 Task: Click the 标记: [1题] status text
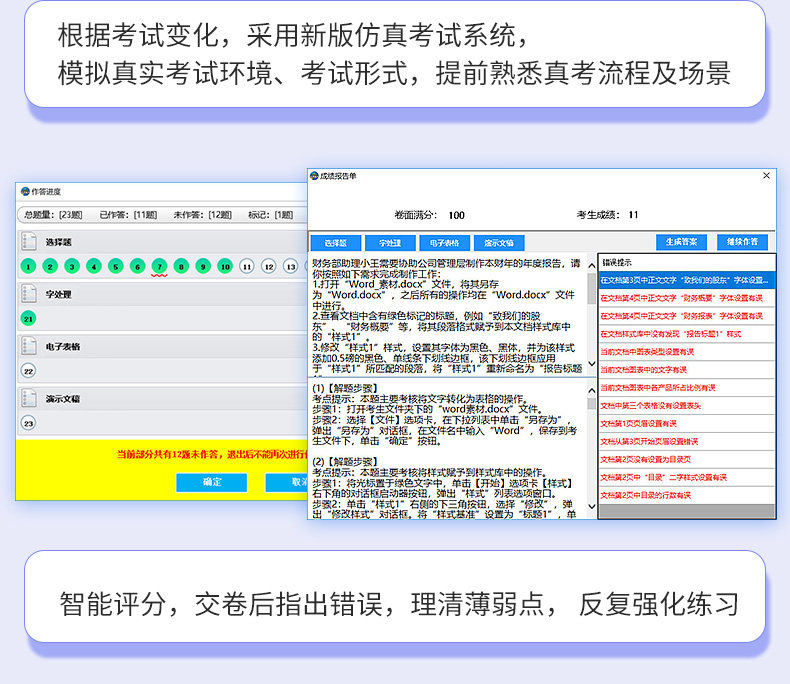click(271, 215)
